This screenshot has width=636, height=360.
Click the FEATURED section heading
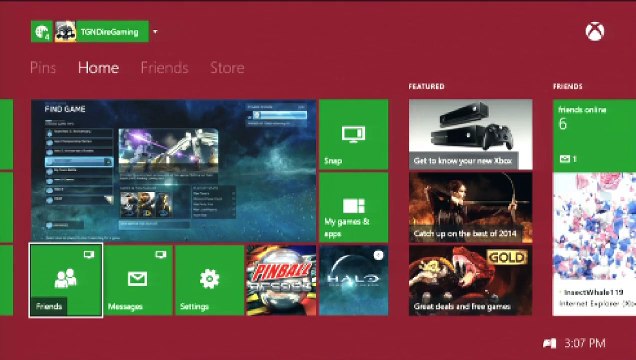click(x=426, y=86)
